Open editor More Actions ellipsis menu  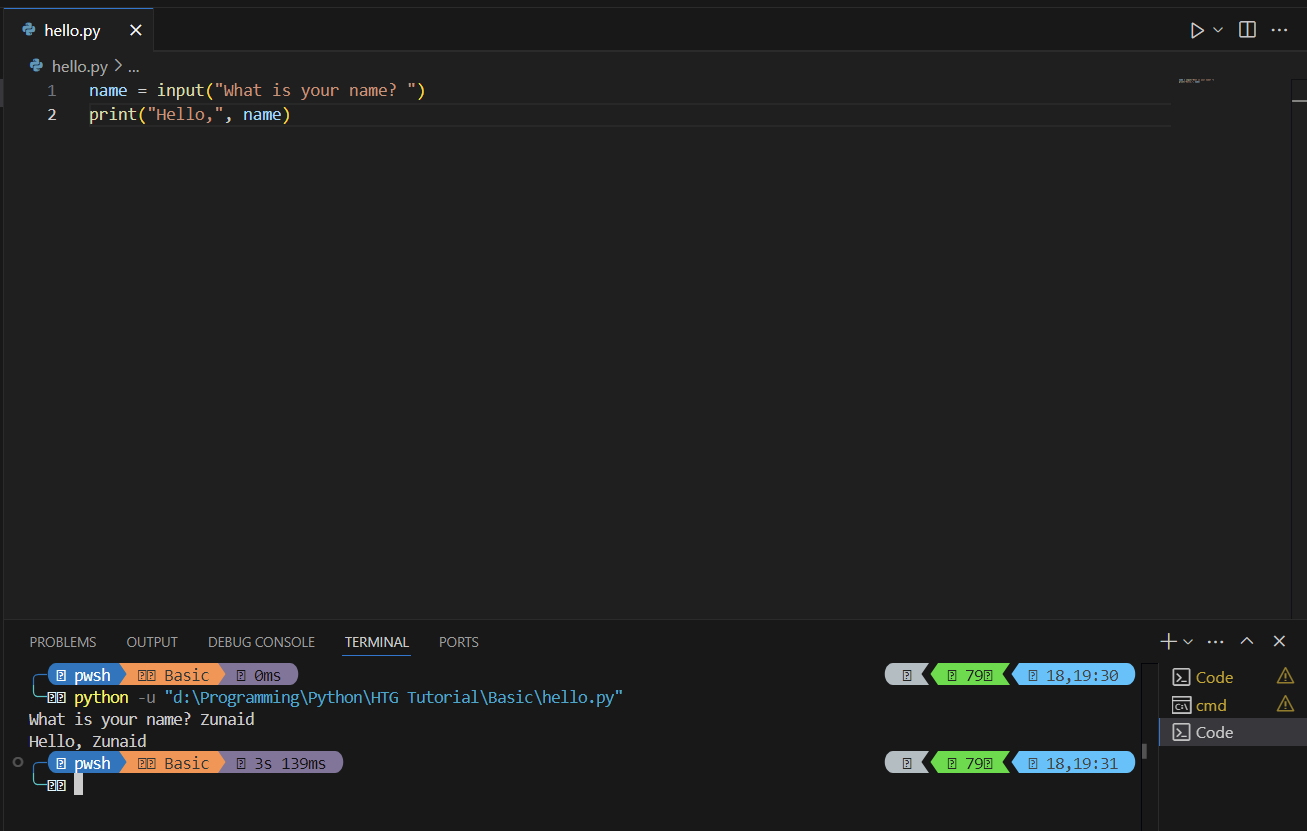pos(1279,30)
